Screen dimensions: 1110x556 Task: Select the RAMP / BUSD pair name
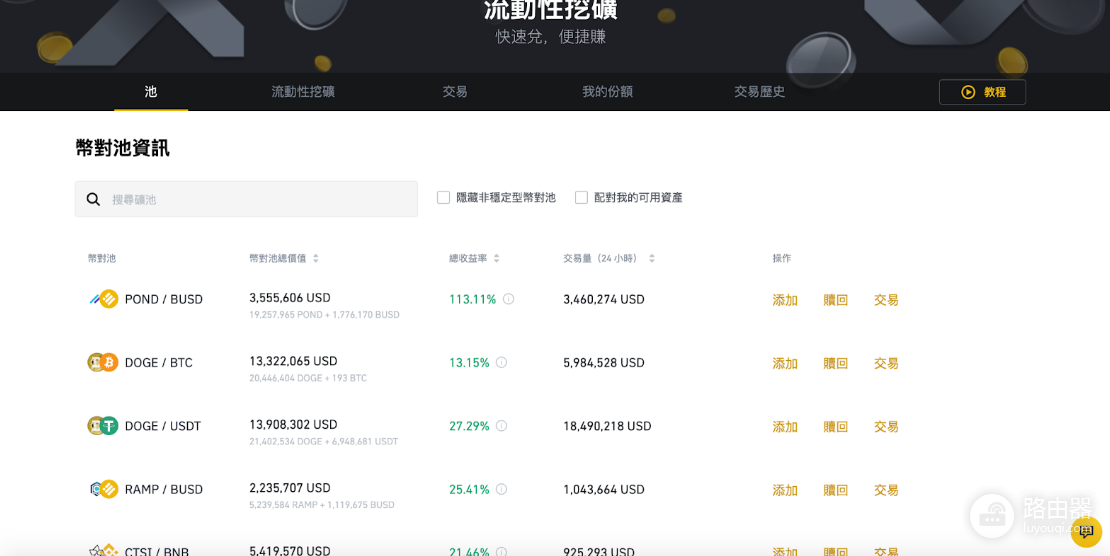click(x=164, y=489)
